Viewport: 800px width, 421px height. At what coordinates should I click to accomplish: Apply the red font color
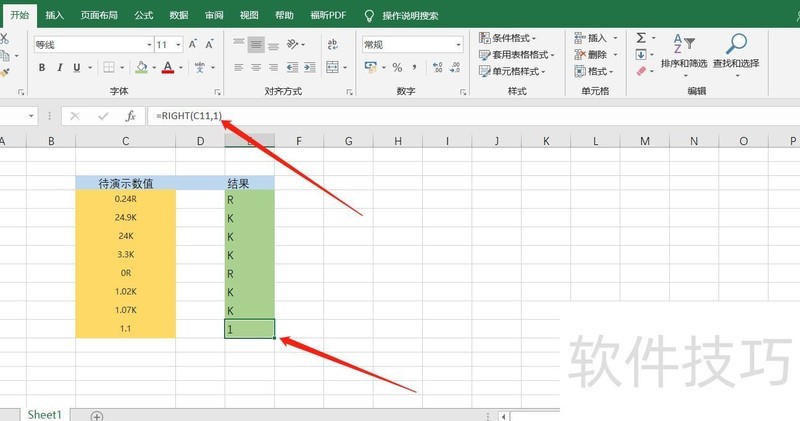pos(168,67)
